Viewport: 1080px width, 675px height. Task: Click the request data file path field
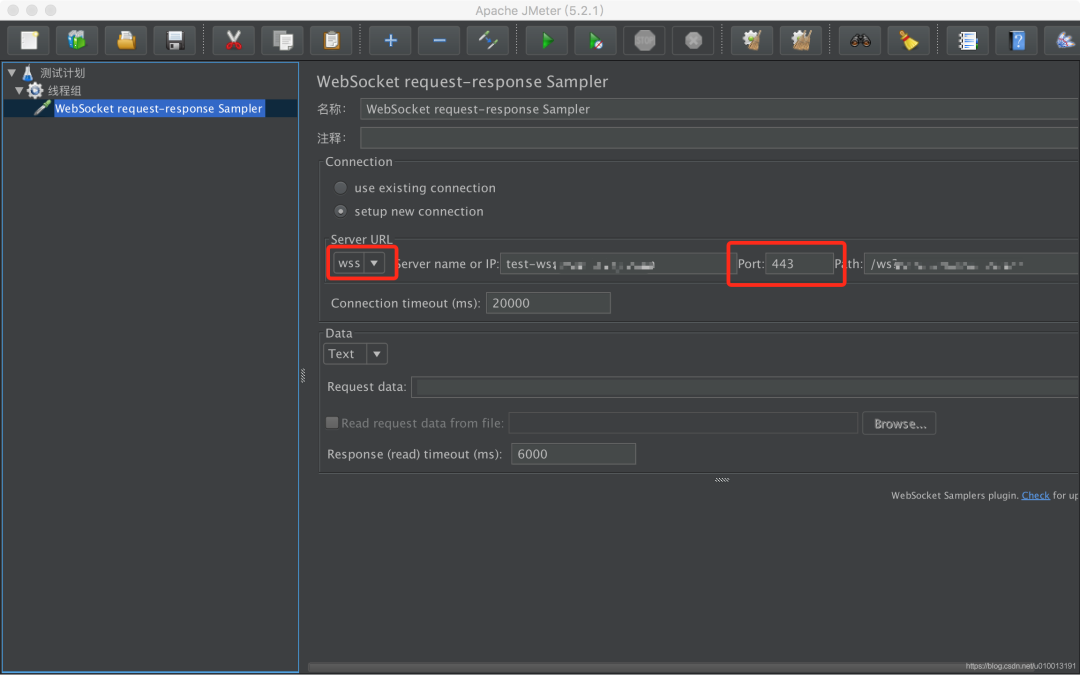click(x=683, y=423)
